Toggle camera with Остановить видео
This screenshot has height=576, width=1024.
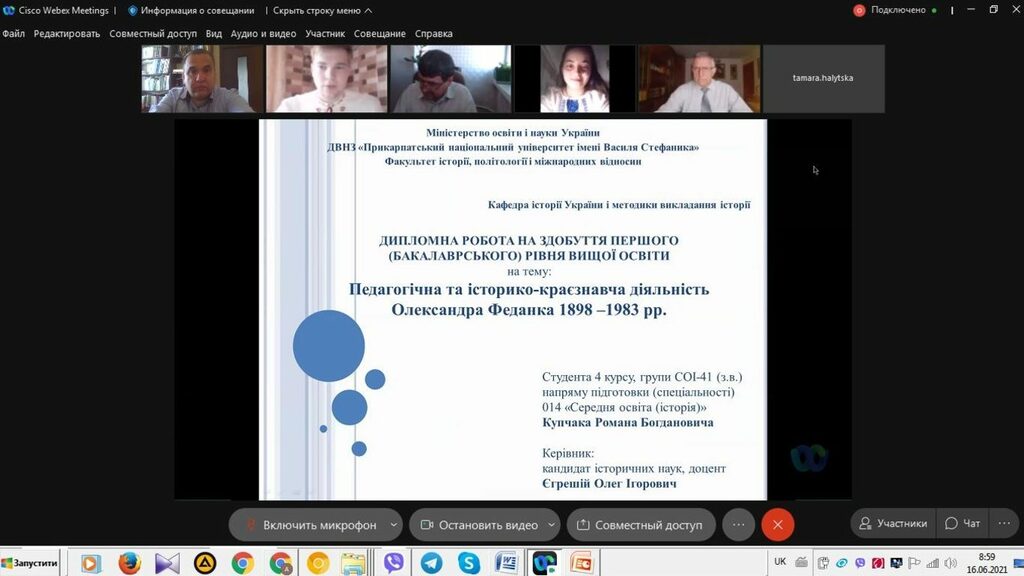click(x=479, y=524)
